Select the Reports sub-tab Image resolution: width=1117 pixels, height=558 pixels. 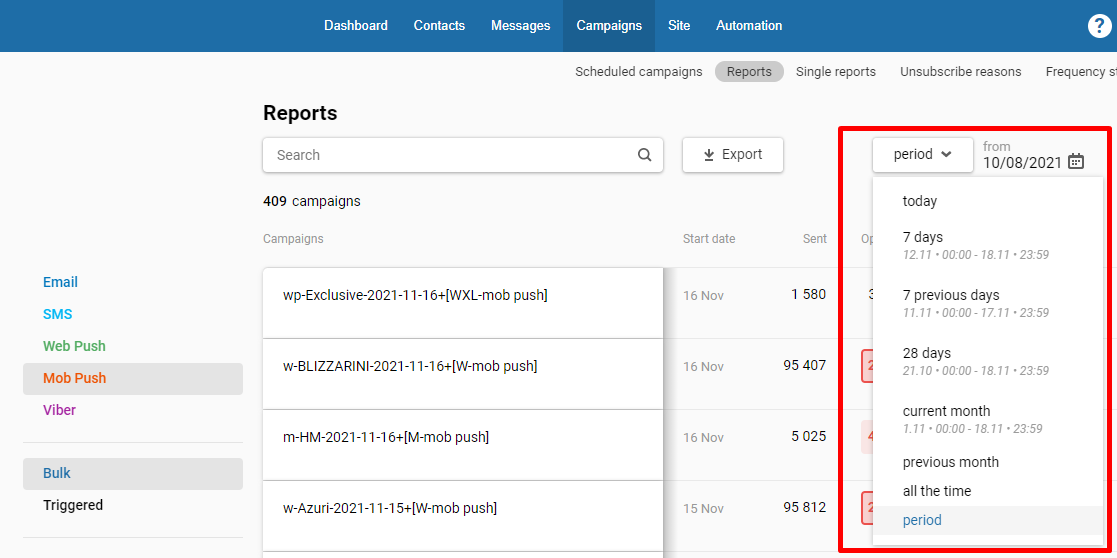pyautogui.click(x=749, y=72)
